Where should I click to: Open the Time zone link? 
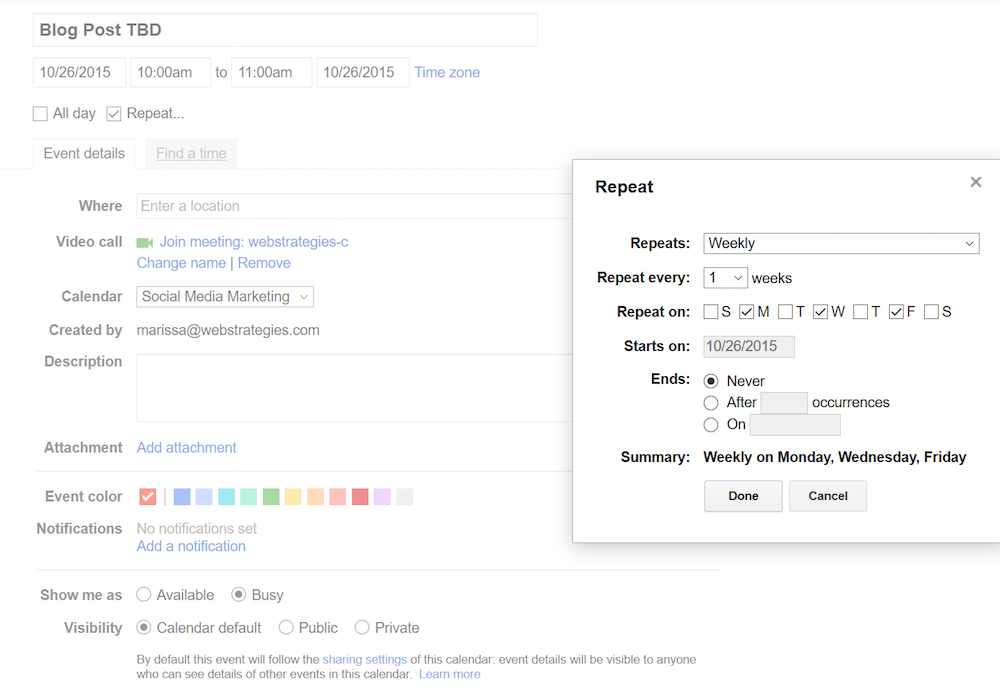click(x=447, y=73)
